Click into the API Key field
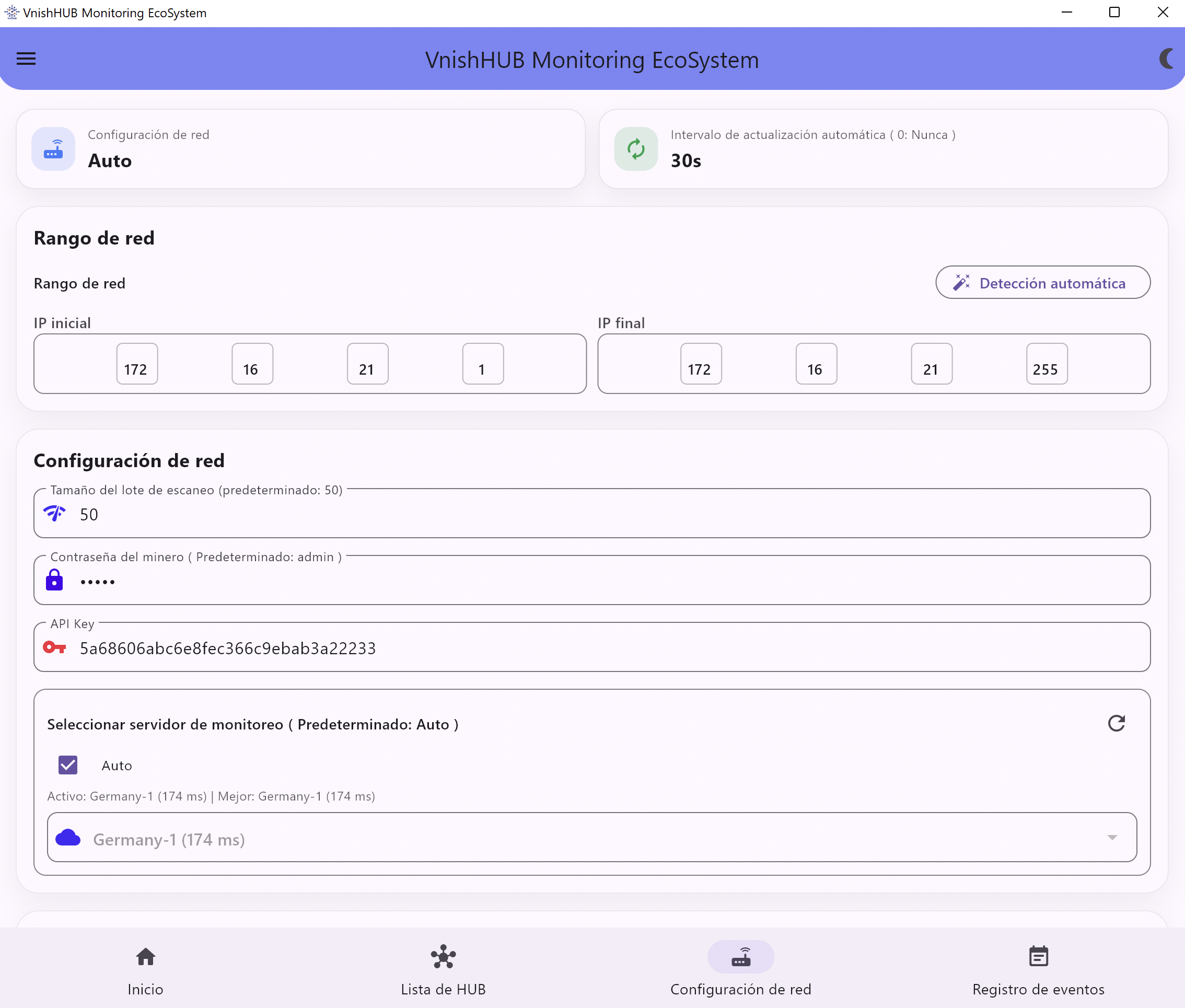This screenshot has width=1185, height=1008. (x=592, y=647)
